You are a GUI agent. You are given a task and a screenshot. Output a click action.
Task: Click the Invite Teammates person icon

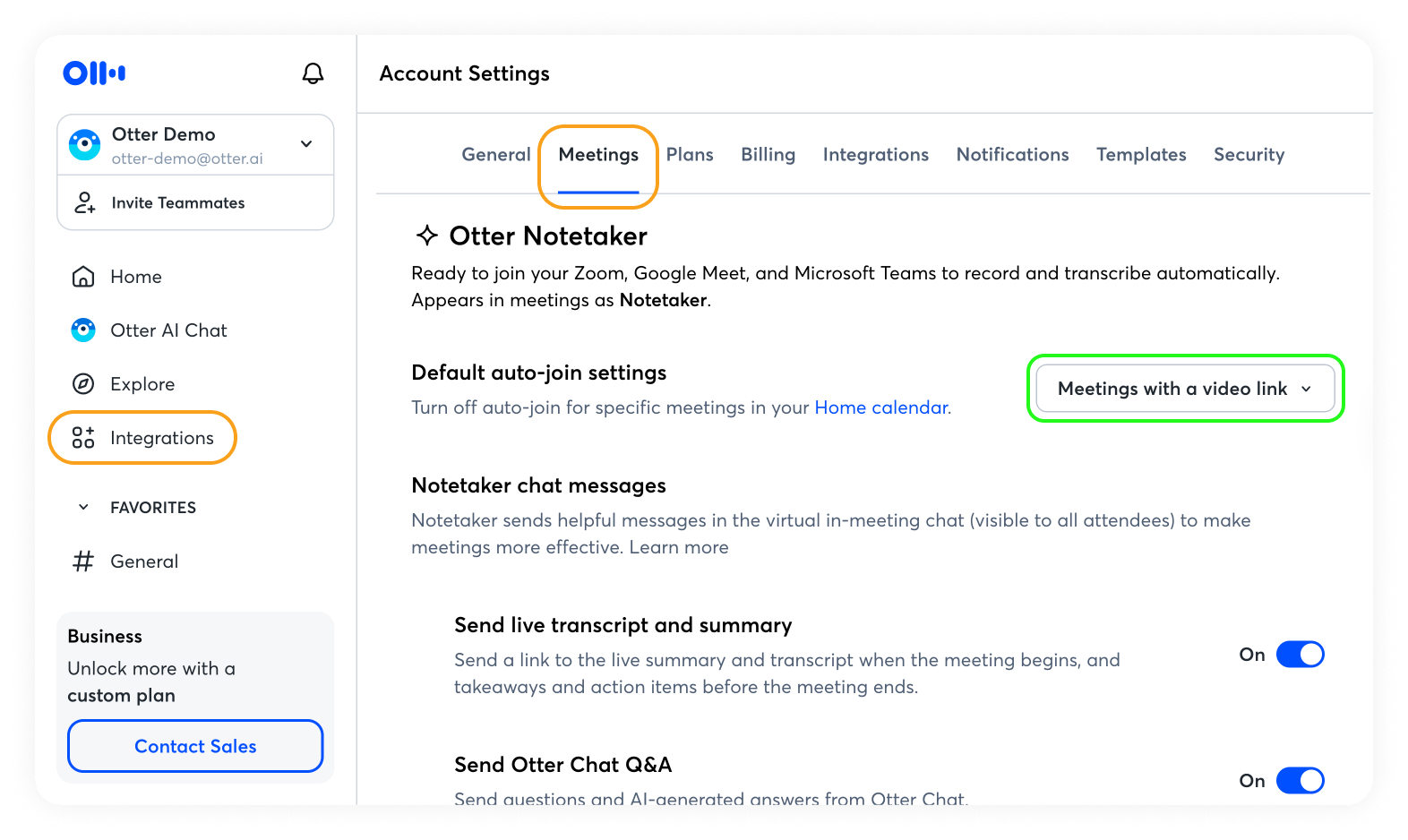[85, 203]
